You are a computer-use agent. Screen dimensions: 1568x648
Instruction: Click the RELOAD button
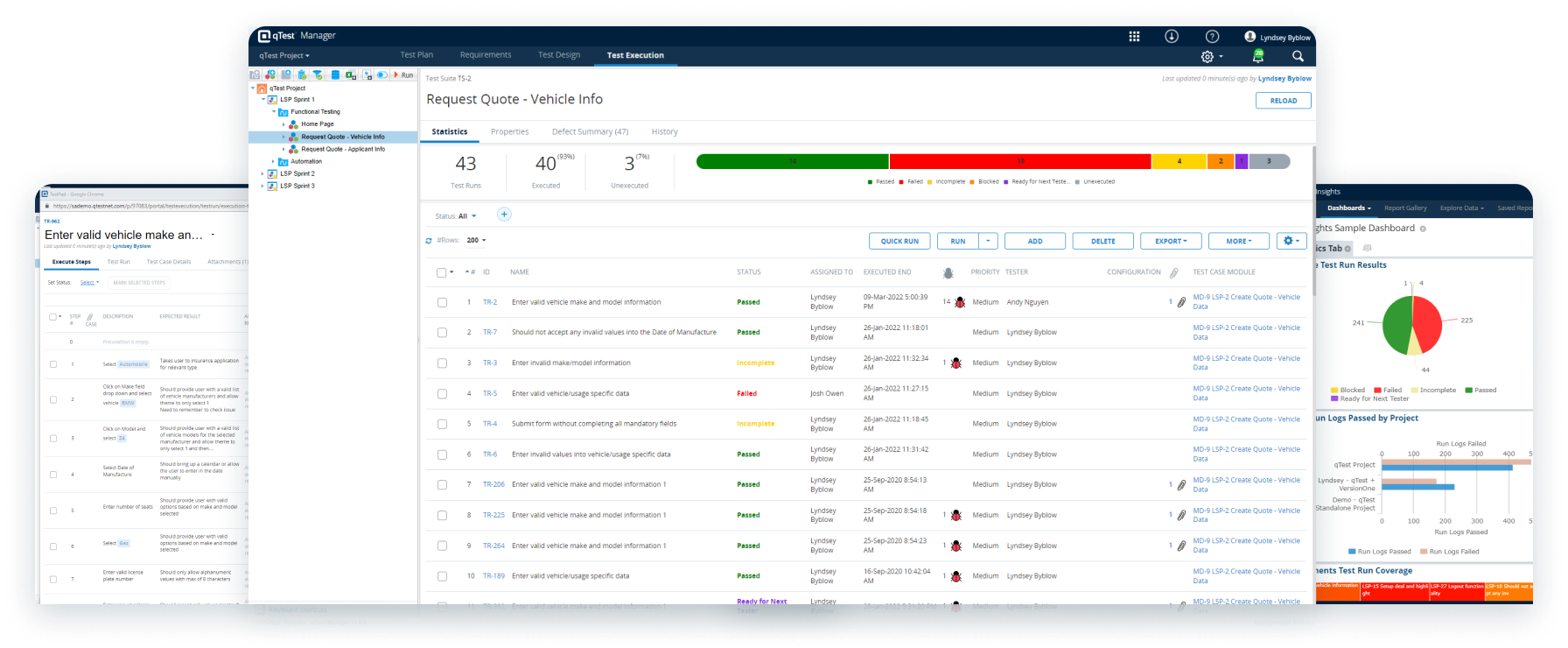point(1283,101)
